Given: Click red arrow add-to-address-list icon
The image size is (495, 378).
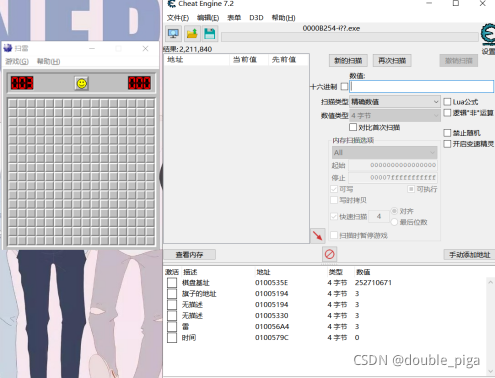Looking at the screenshot, I should 318,236.
